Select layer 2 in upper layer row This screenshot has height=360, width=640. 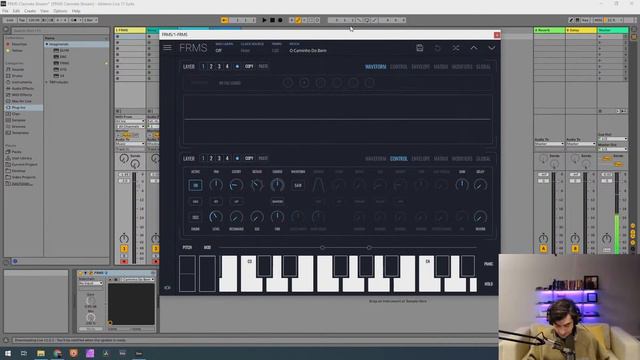[211, 67]
